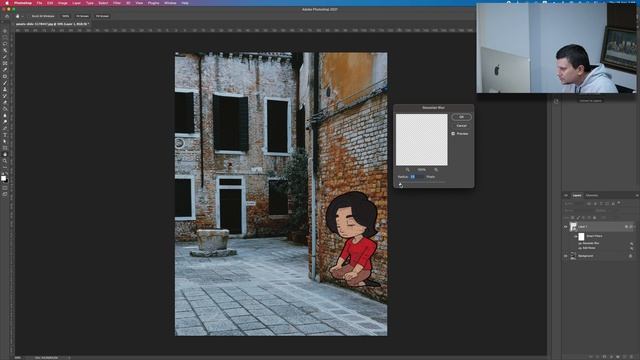The width and height of the screenshot is (640, 360).
Task: Toggle lock transparent pixels in Layers panel
Action: pos(572,218)
